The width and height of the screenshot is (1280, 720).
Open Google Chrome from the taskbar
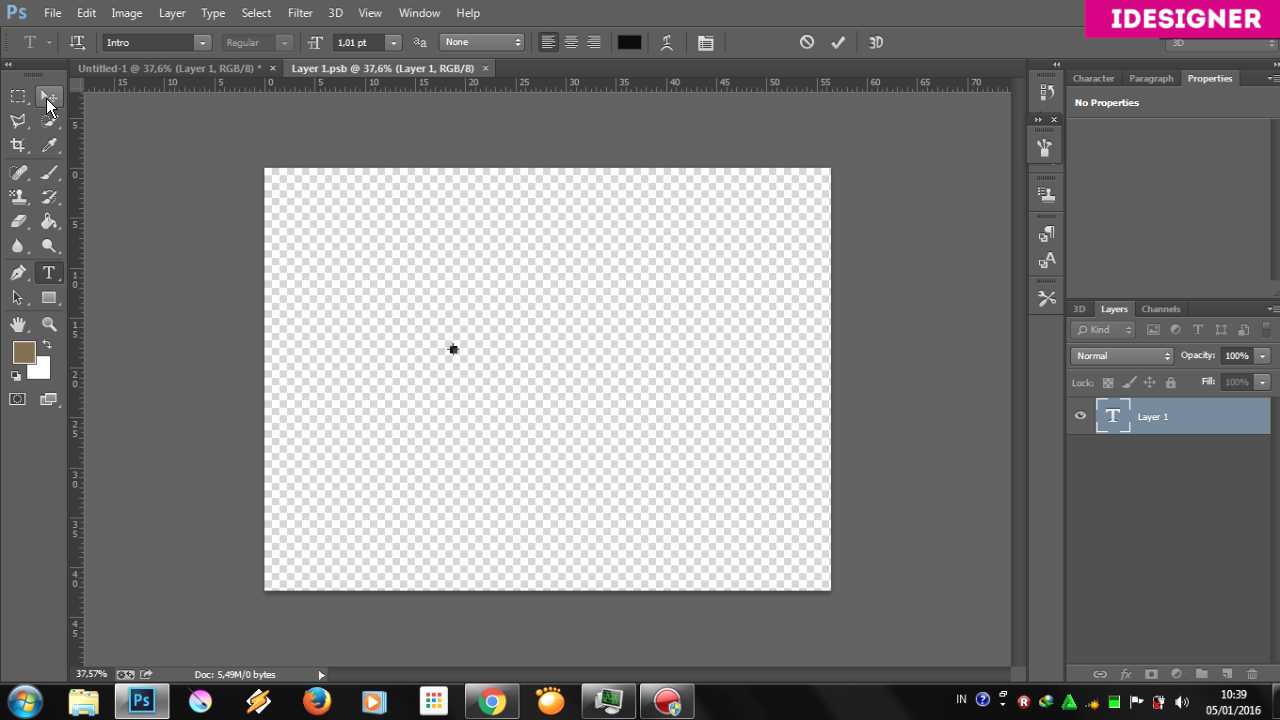pos(491,701)
